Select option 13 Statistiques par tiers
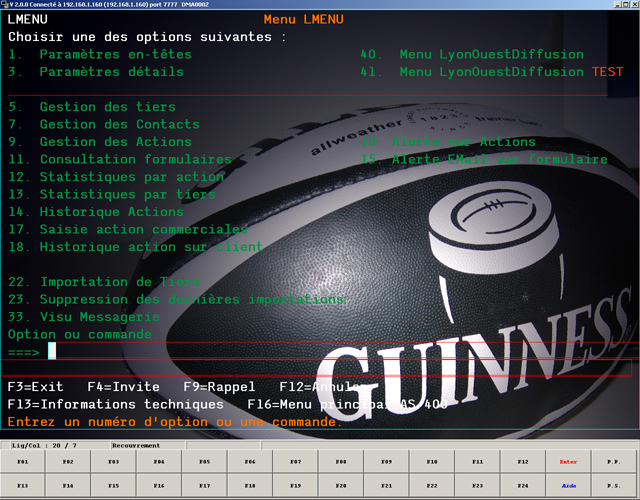Image resolution: width=640 pixels, height=500 pixels. (112, 195)
